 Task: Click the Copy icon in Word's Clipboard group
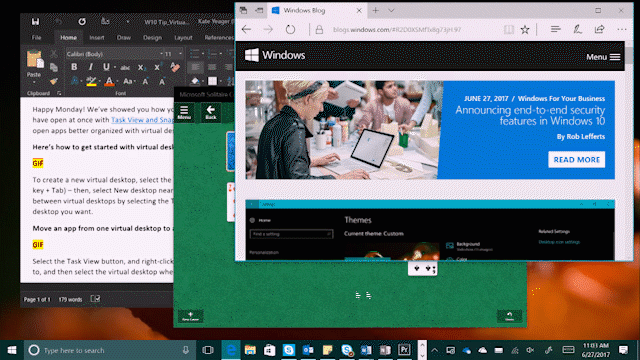pos(53,67)
